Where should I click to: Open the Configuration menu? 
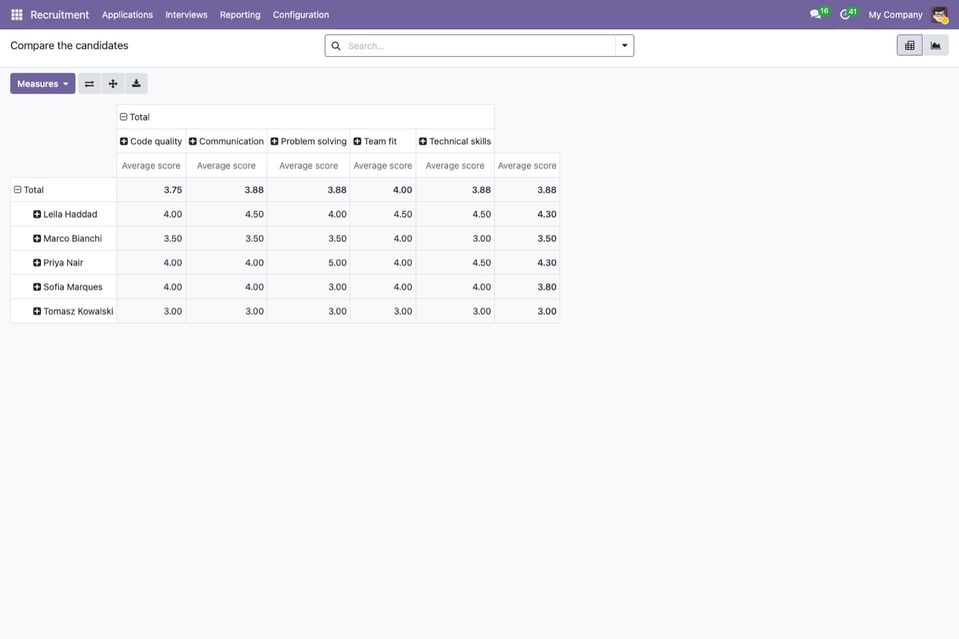click(x=301, y=15)
